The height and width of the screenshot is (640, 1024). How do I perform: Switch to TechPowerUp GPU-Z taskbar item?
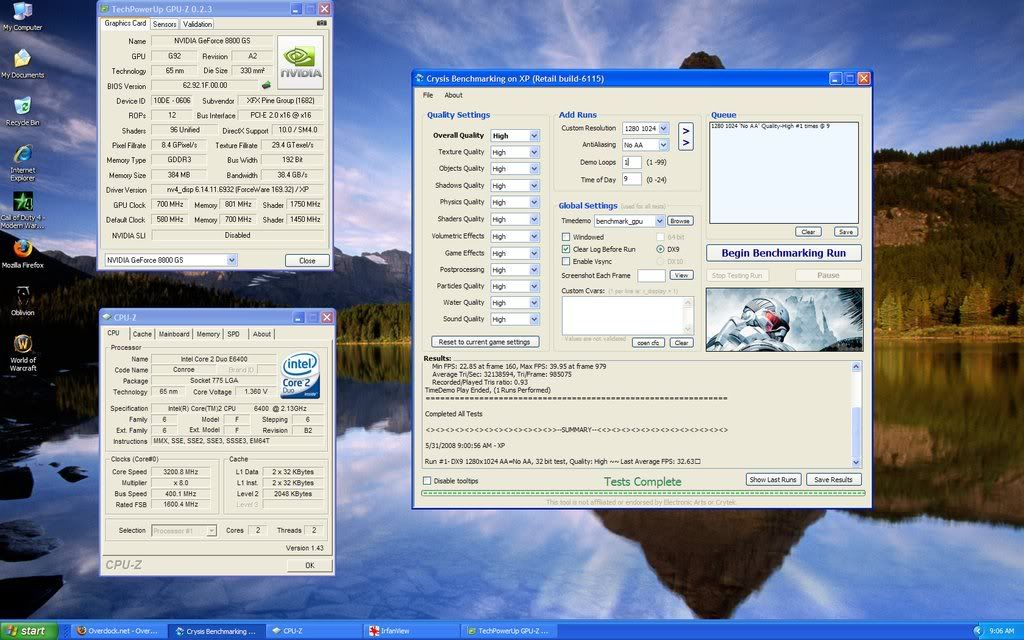[509, 631]
